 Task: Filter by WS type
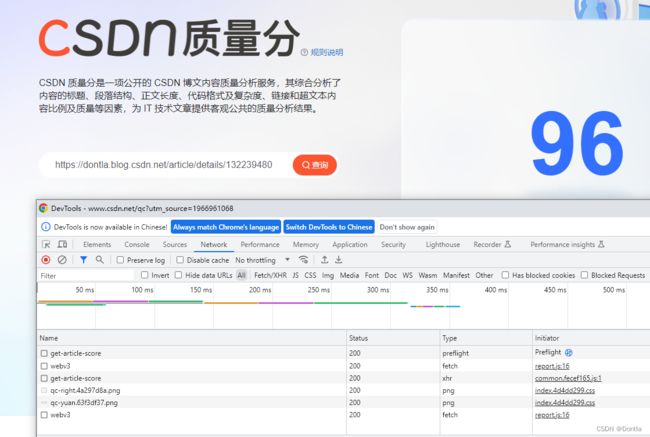(407, 275)
